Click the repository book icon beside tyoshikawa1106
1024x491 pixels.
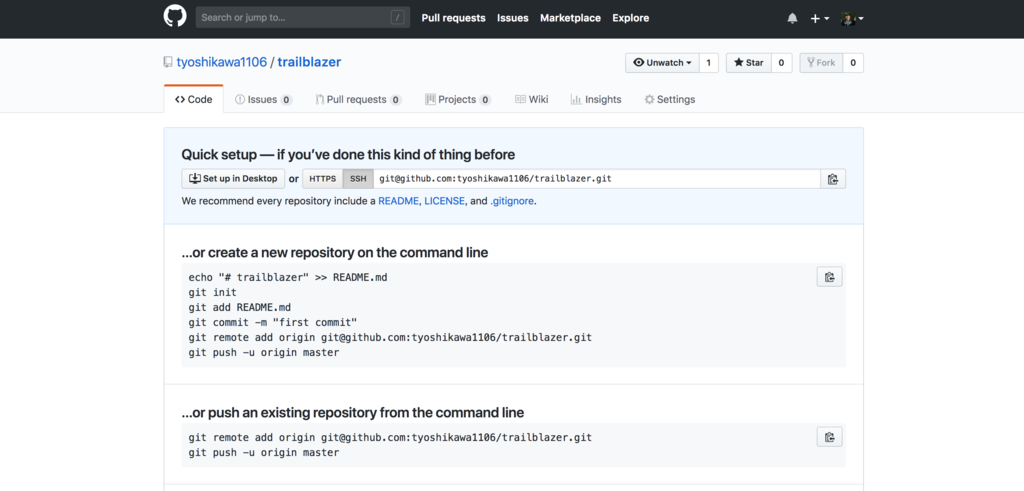pos(168,63)
